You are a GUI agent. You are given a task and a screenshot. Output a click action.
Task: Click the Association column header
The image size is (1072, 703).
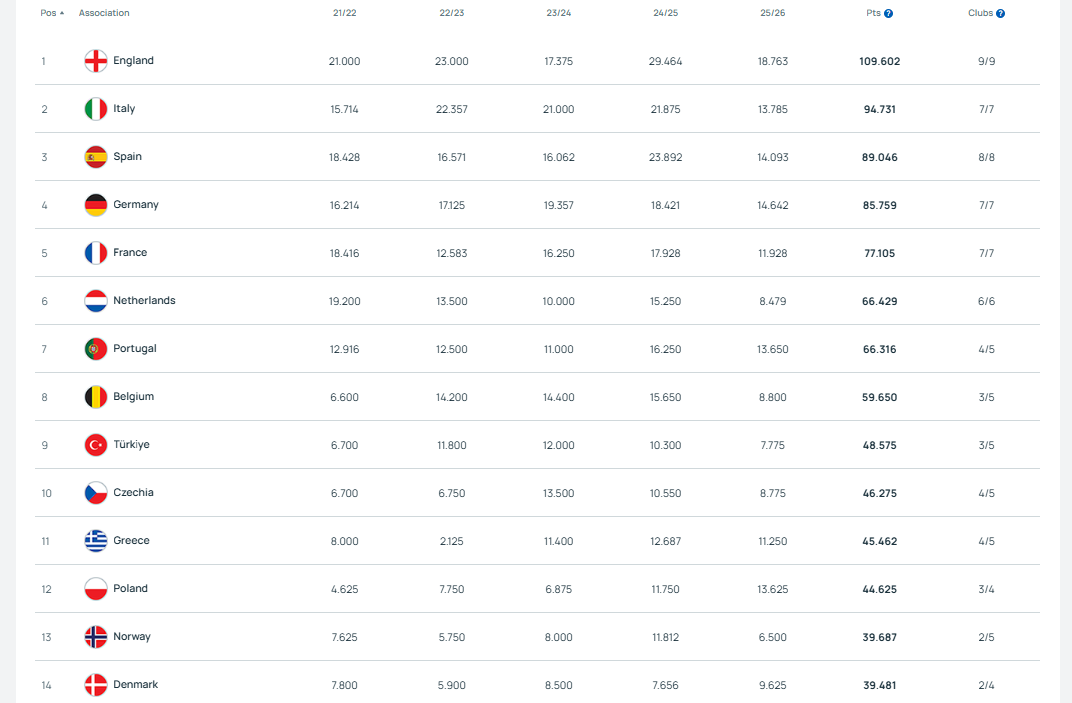click(x=104, y=13)
